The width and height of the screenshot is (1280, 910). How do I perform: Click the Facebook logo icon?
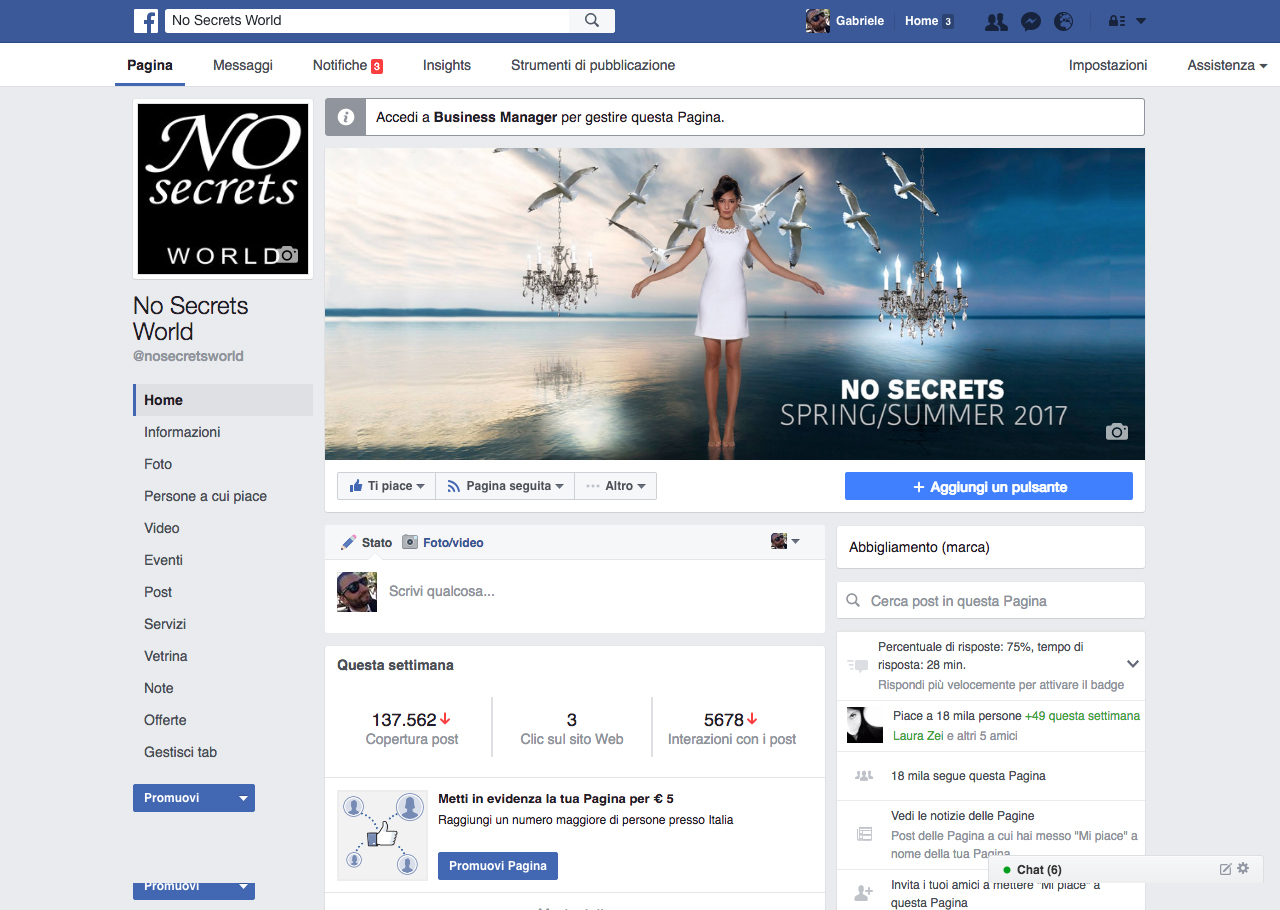146,20
